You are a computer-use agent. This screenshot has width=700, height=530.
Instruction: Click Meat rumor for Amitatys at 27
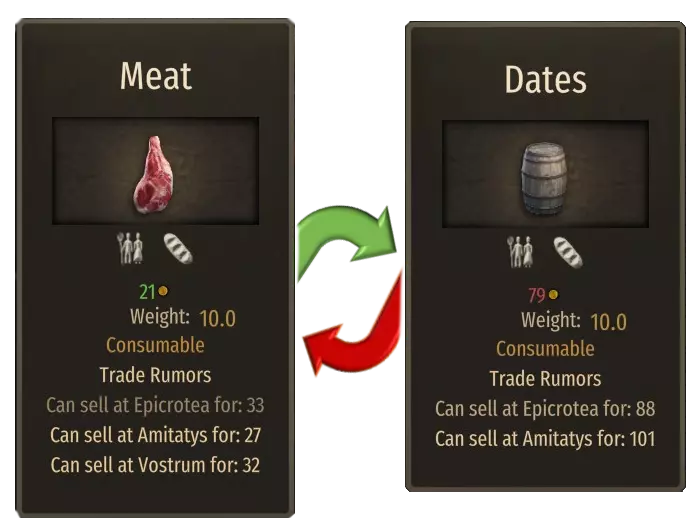tap(155, 435)
